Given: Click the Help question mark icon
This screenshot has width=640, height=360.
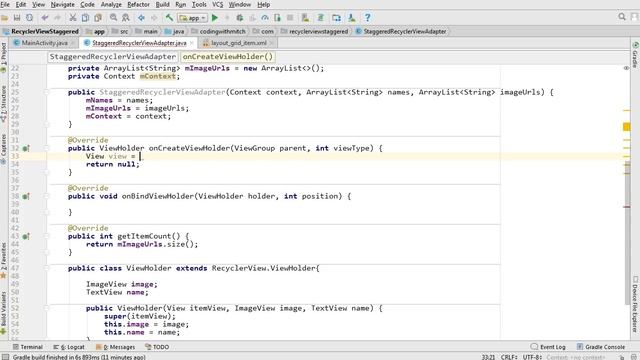Looking at the screenshot, I should click(367, 18).
